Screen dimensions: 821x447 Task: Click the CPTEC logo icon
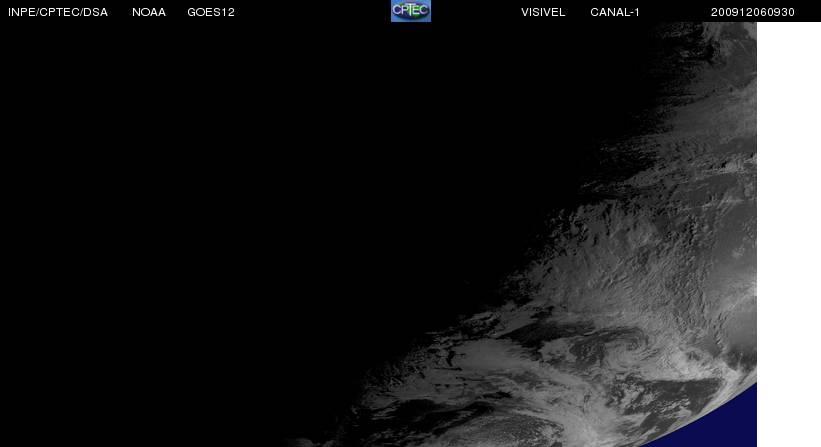[411, 11]
